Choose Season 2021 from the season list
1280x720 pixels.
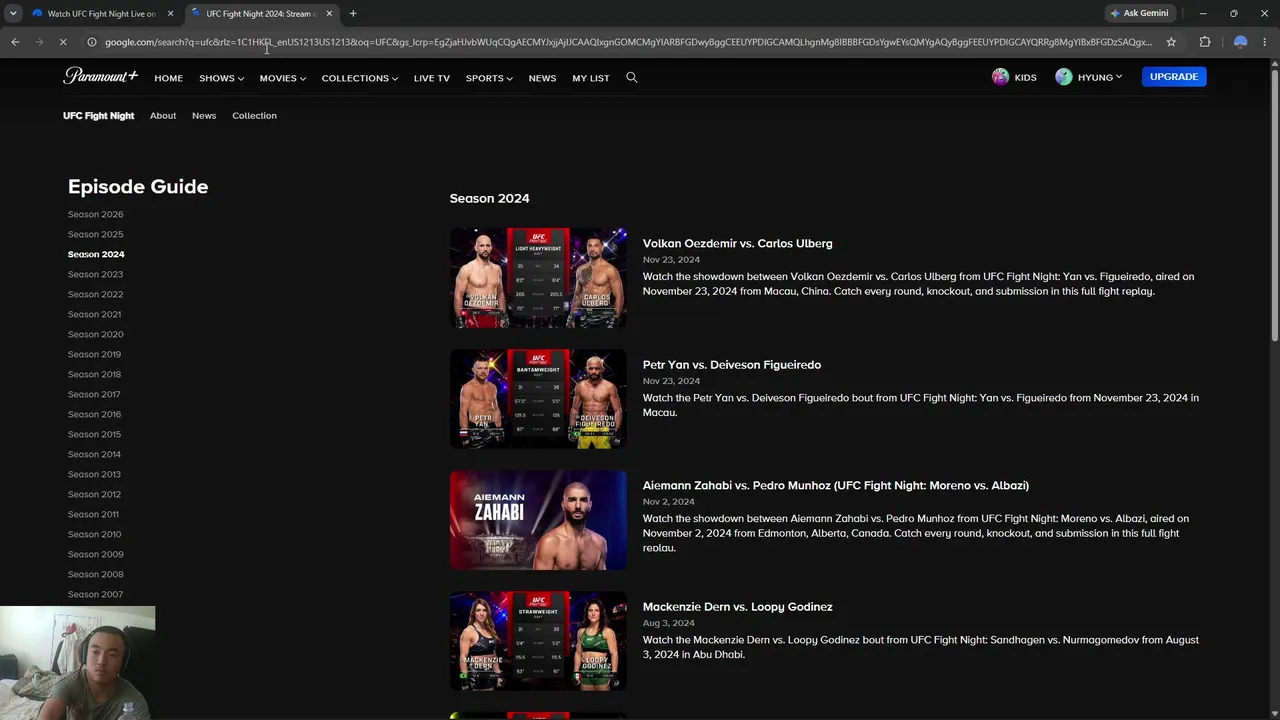click(x=95, y=314)
